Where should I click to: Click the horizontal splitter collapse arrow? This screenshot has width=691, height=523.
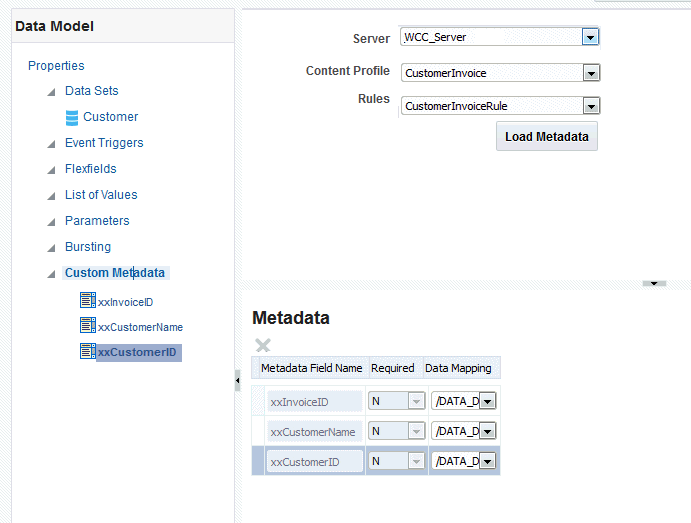(654, 283)
